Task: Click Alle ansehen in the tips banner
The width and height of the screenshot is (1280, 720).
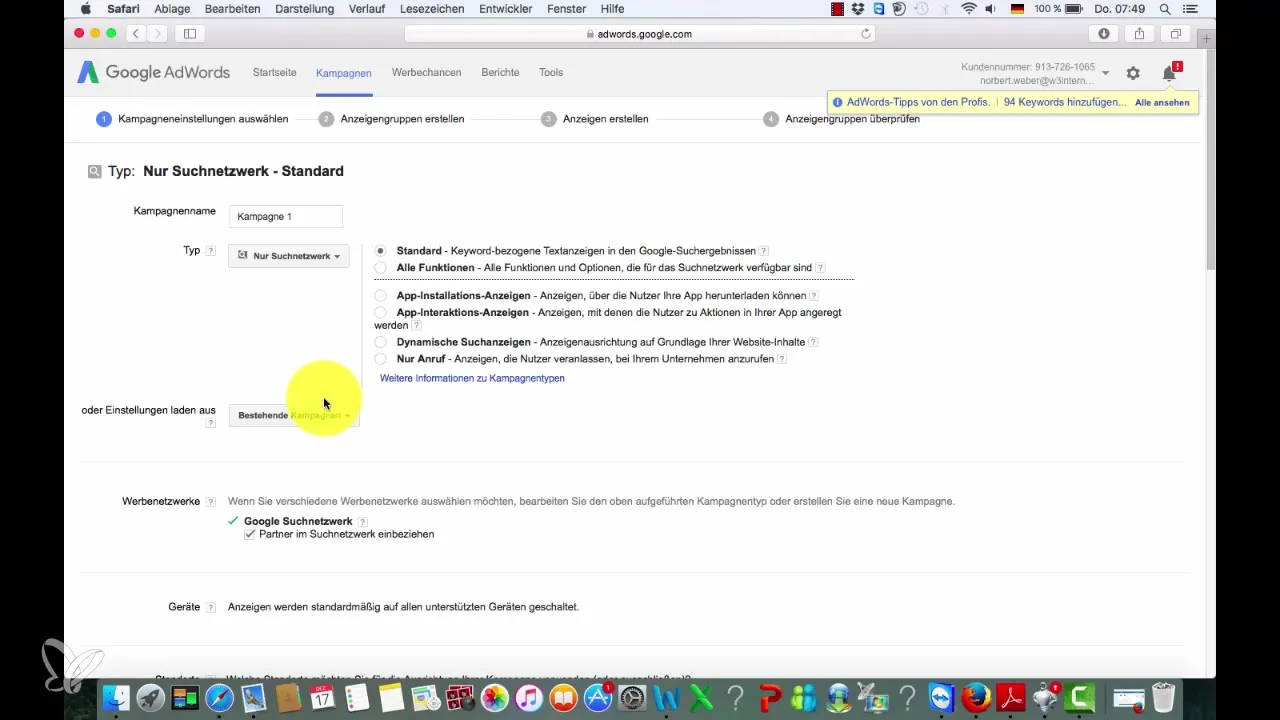Action: click(1162, 103)
